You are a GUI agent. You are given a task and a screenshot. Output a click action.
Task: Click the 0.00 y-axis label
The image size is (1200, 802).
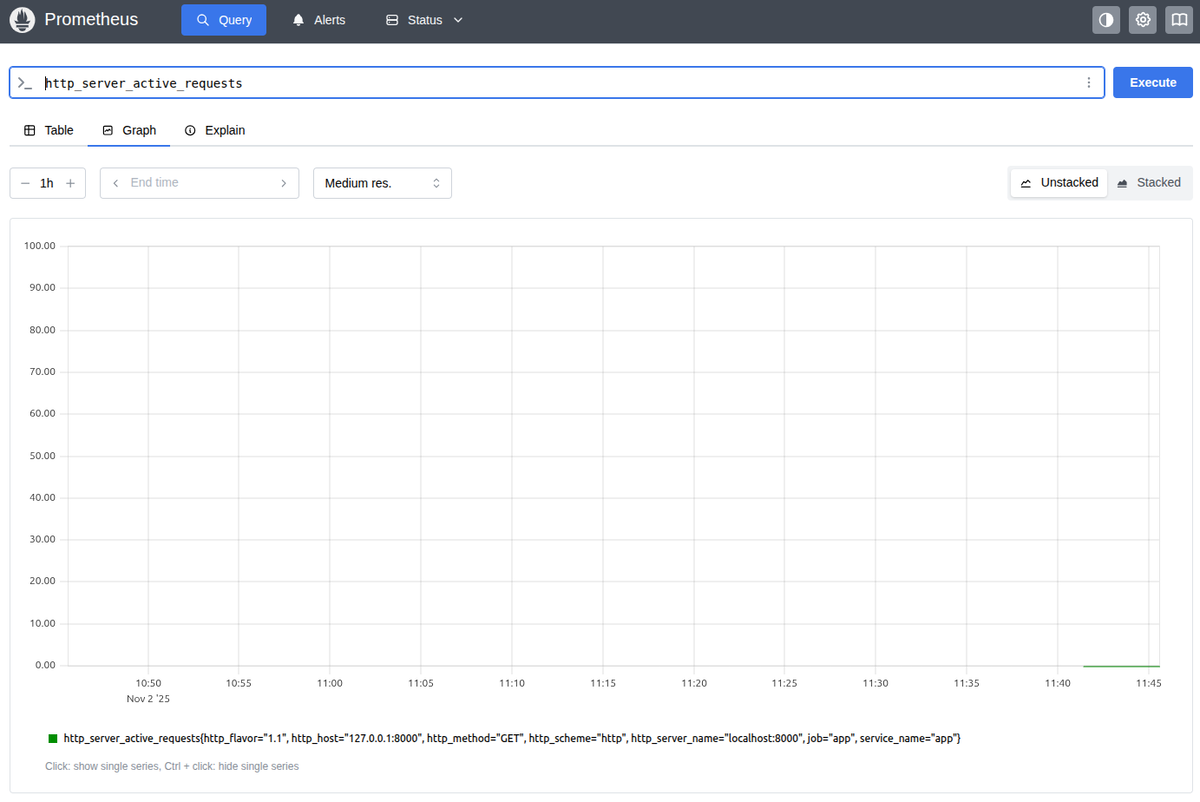click(46, 665)
